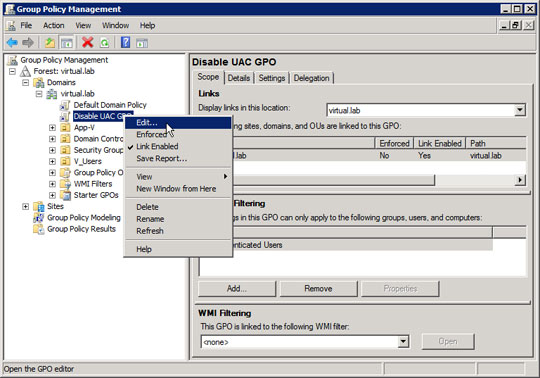This screenshot has height=378, width=540.
Task: Open the View submenu in context menu
Action: [178, 177]
